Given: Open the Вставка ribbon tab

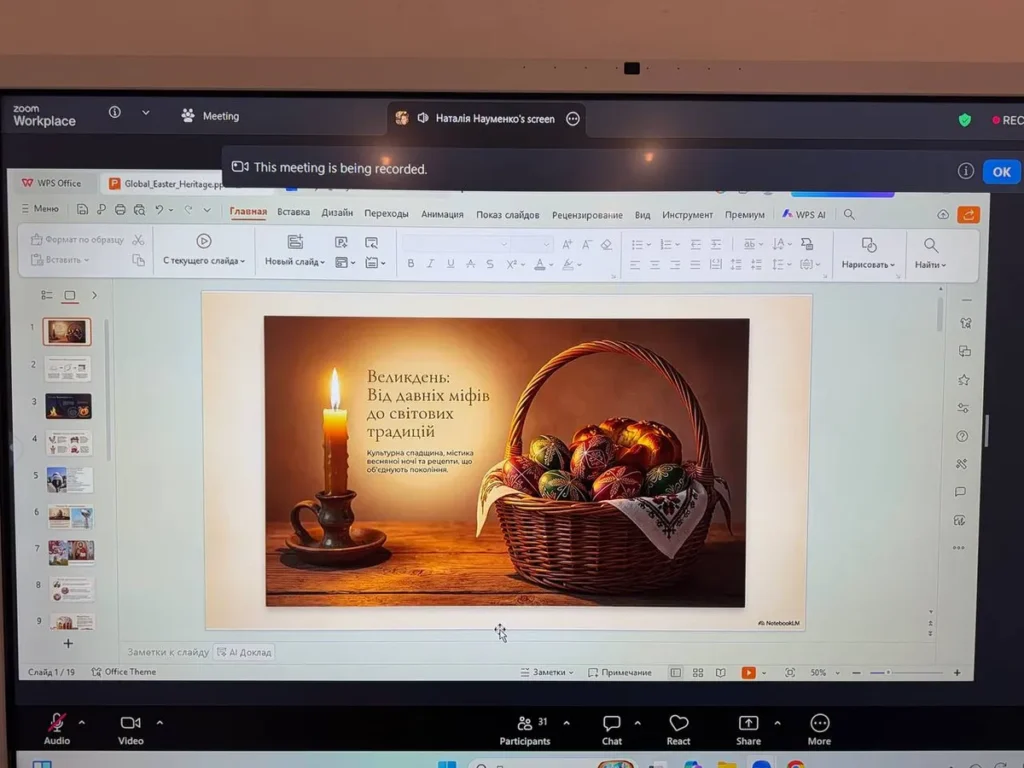Looking at the screenshot, I should (293, 213).
